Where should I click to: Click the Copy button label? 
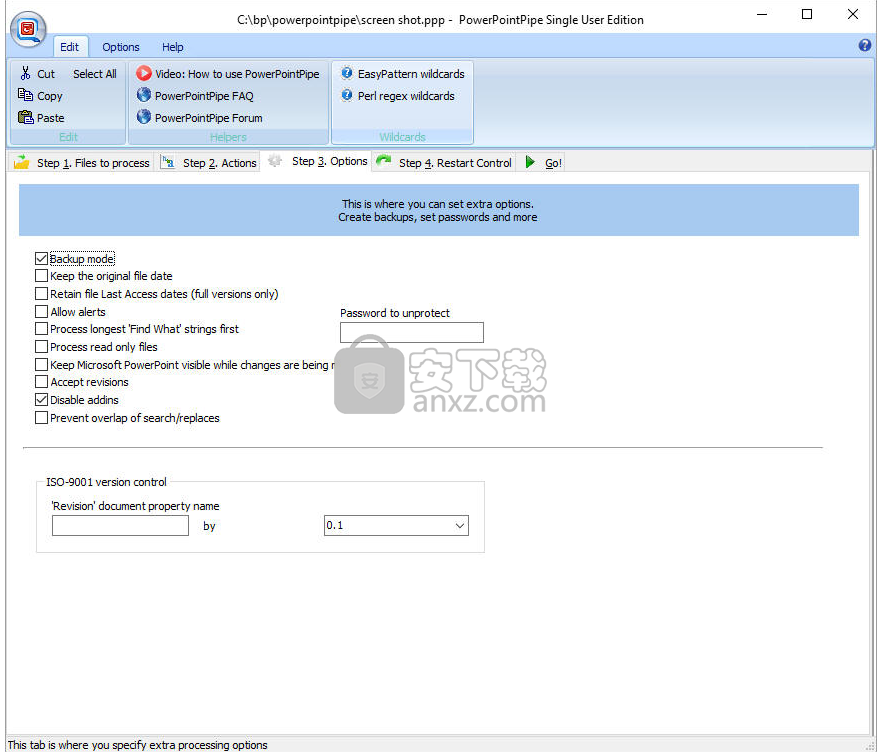[50, 96]
